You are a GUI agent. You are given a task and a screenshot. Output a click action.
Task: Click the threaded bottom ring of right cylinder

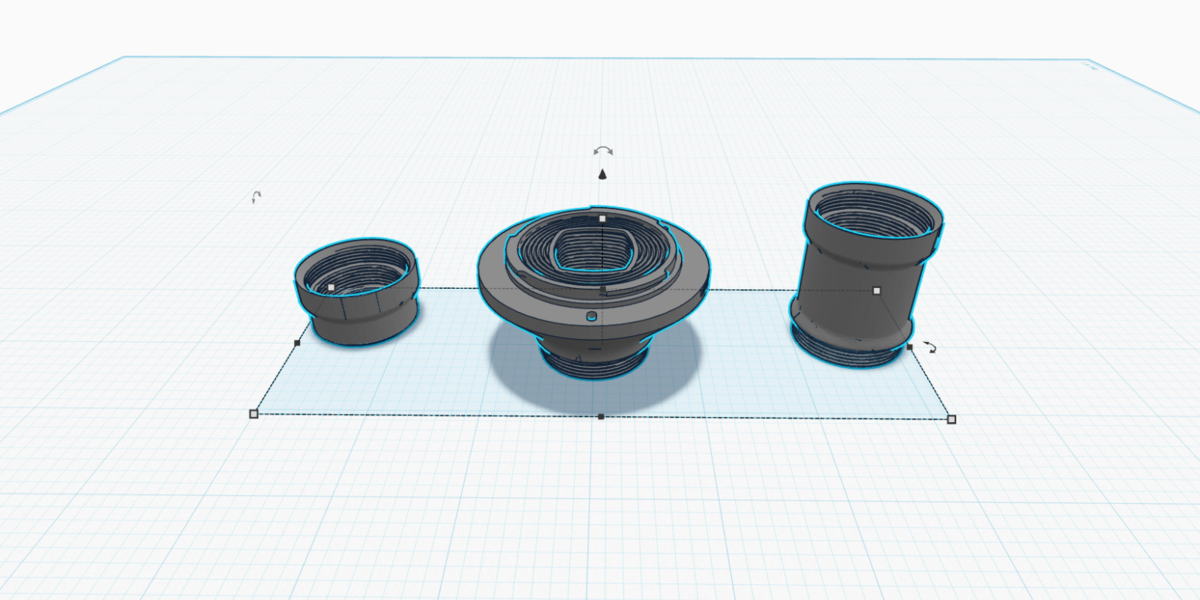pyautogui.click(x=845, y=347)
